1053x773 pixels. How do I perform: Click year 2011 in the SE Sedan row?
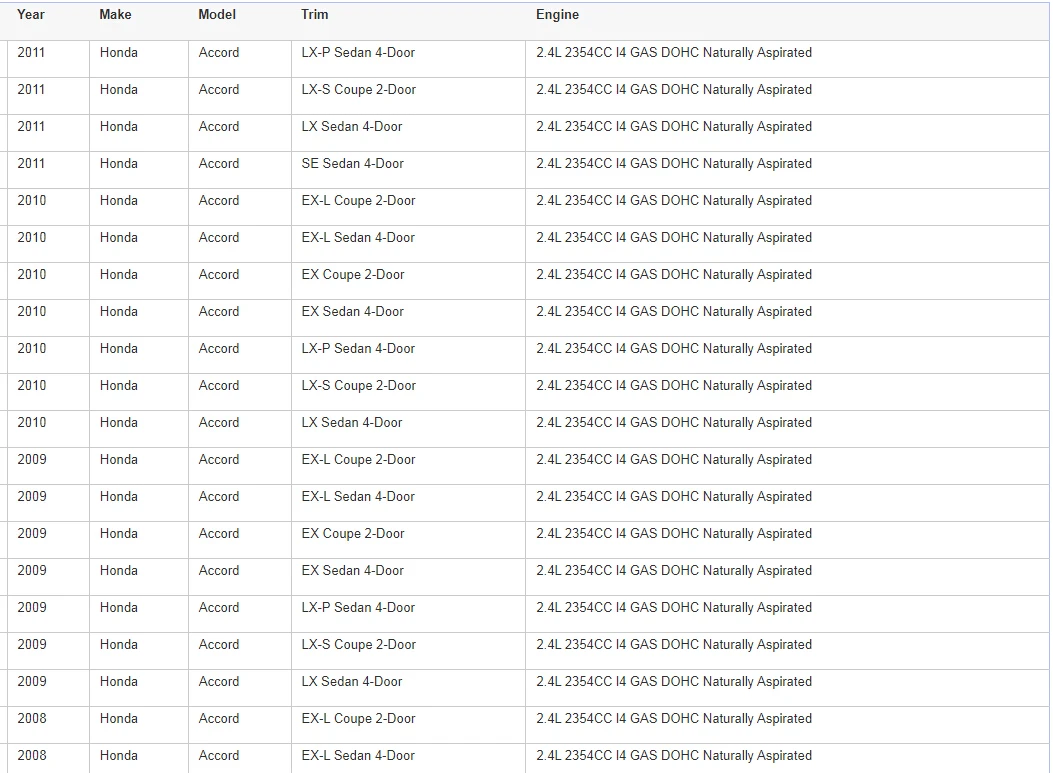pos(31,163)
